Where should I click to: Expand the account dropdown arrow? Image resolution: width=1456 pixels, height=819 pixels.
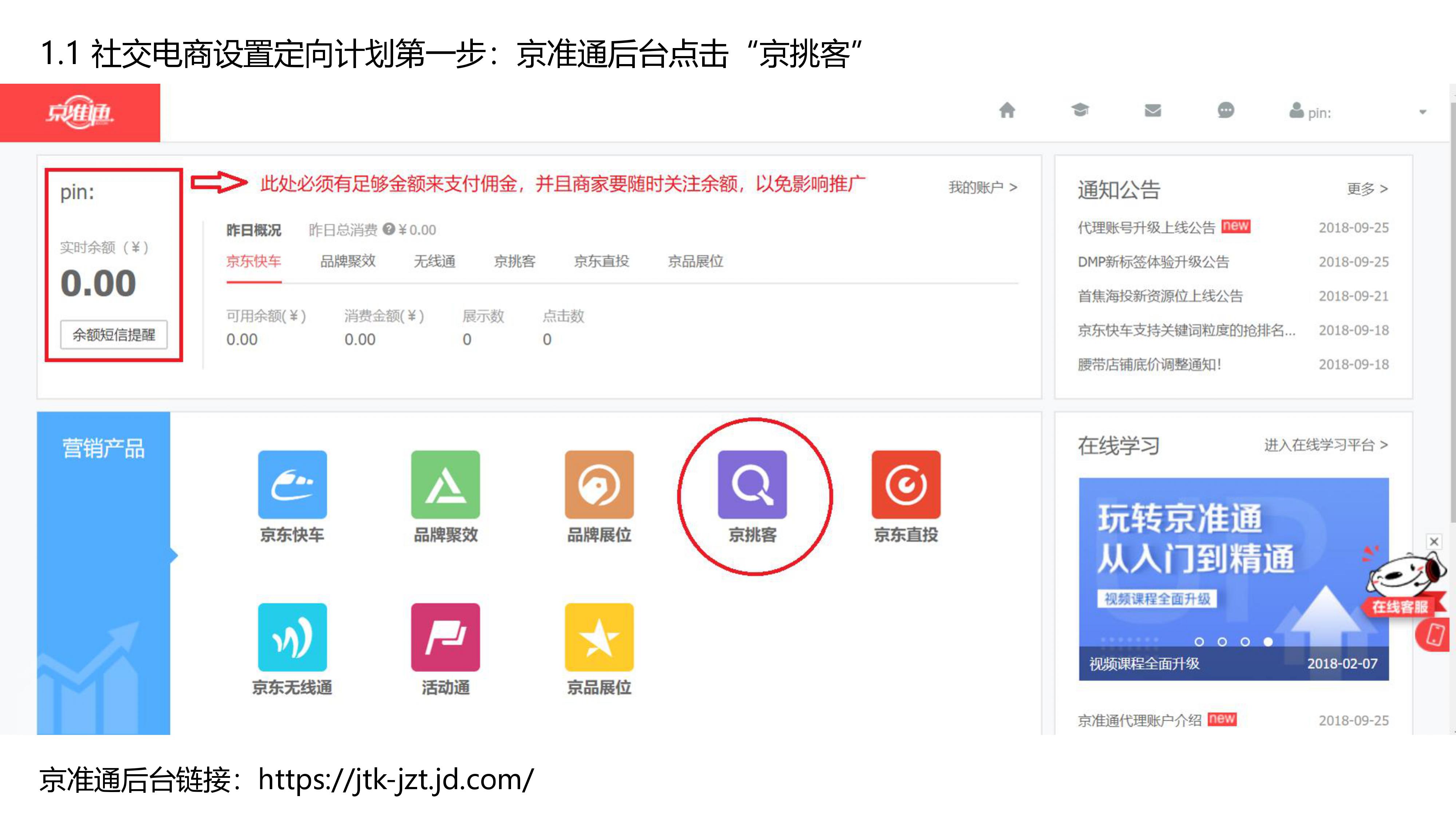(x=1423, y=112)
